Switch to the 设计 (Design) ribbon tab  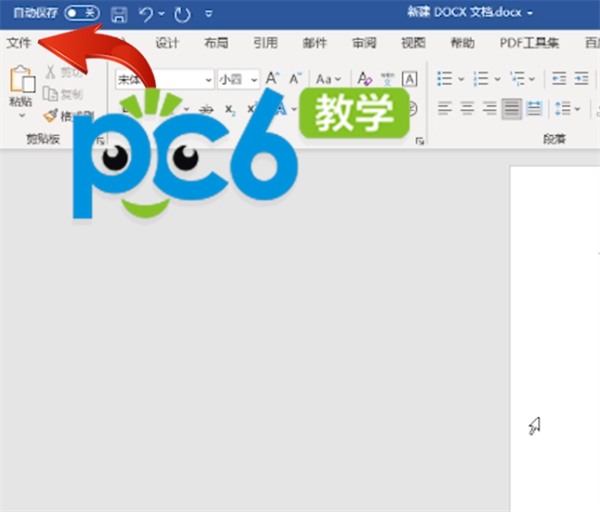click(167, 42)
